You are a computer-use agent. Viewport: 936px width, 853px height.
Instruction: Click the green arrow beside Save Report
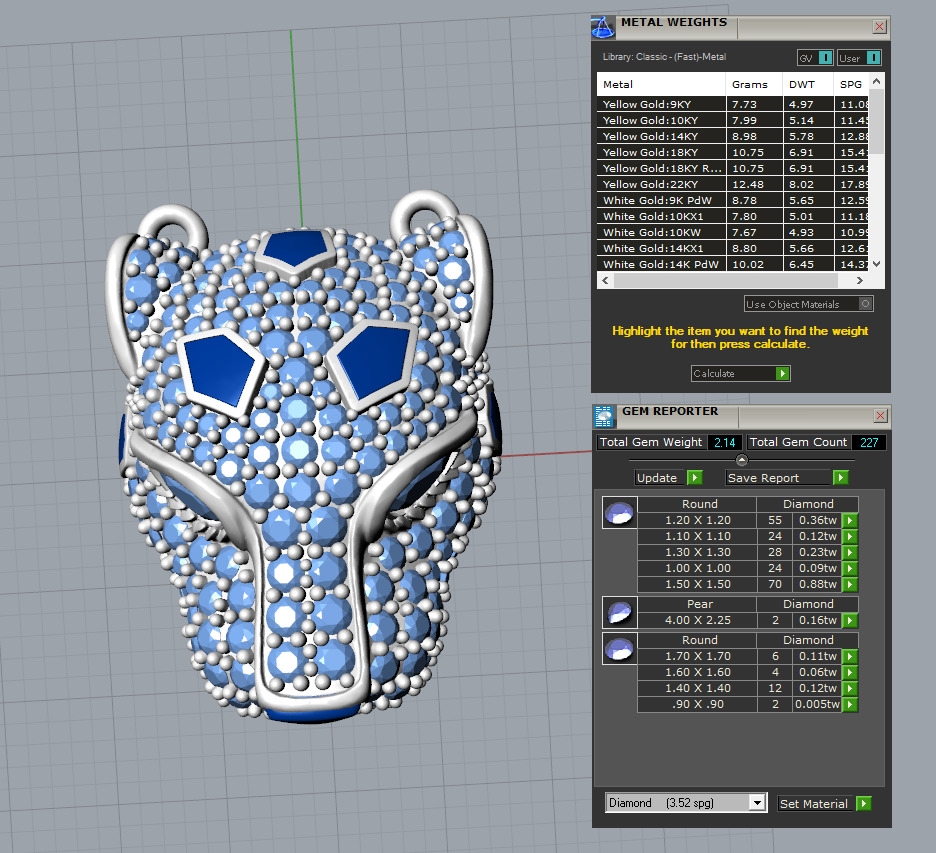click(840, 478)
